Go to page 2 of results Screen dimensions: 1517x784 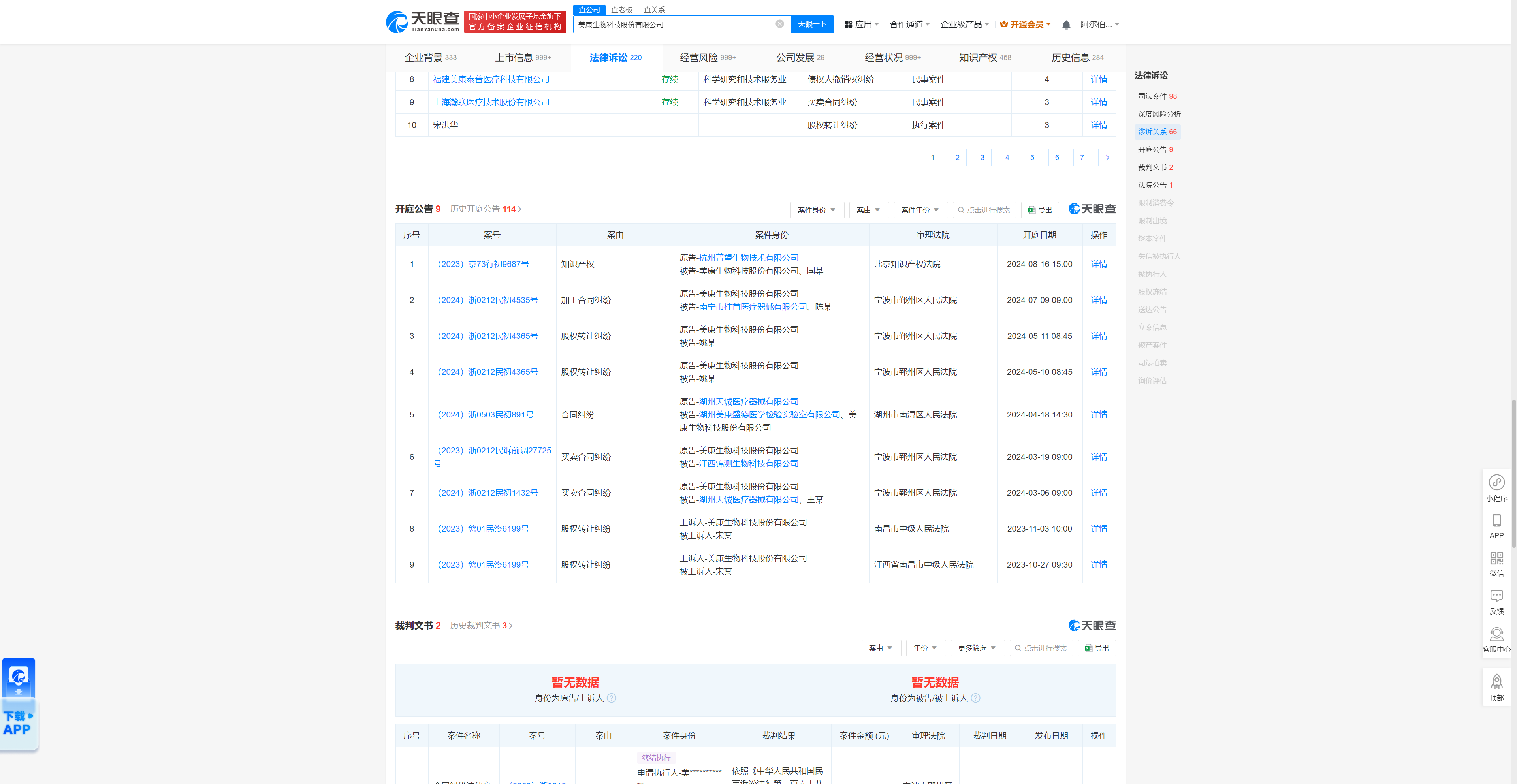click(958, 158)
